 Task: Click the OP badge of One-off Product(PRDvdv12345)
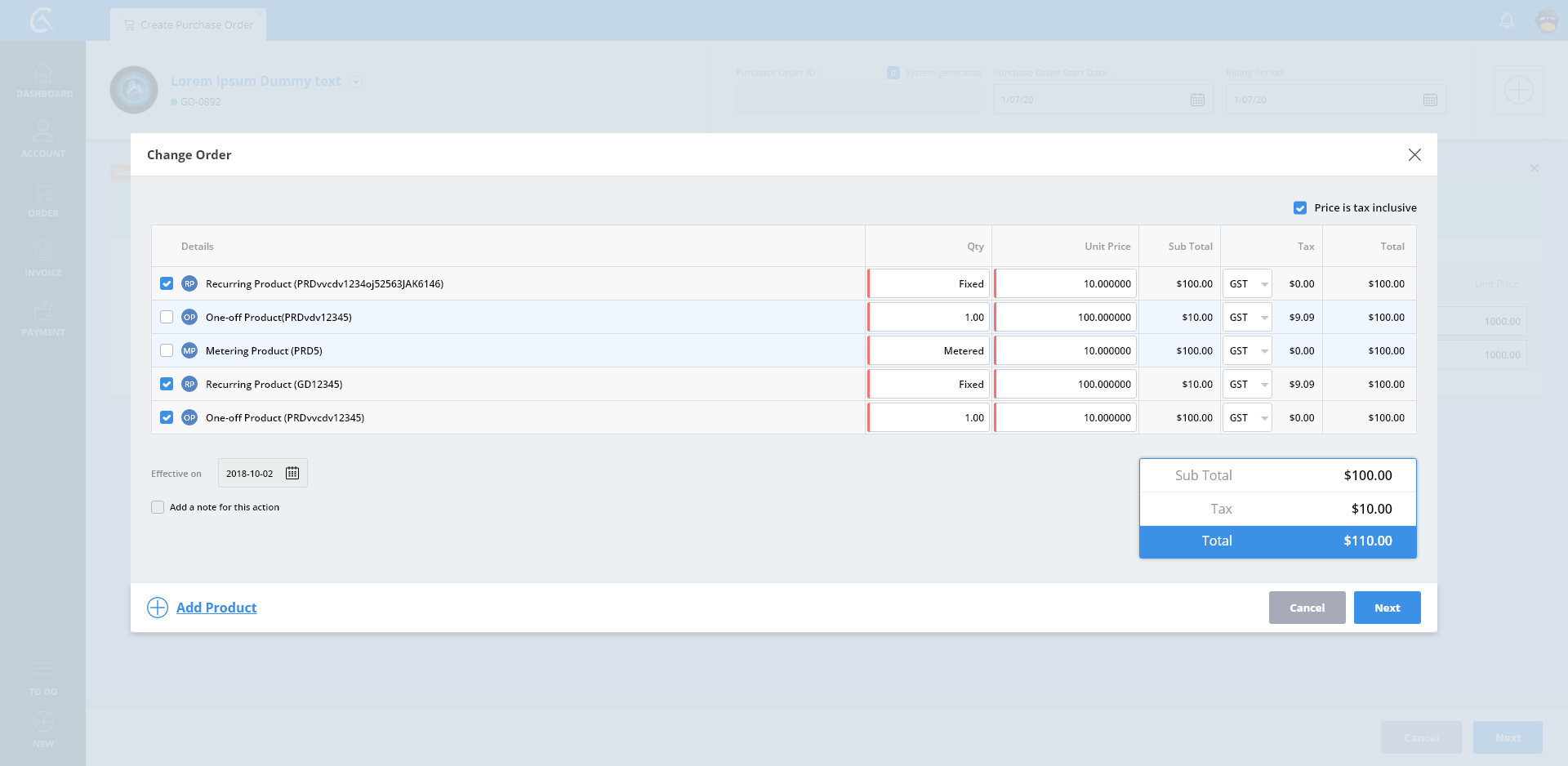189,318
